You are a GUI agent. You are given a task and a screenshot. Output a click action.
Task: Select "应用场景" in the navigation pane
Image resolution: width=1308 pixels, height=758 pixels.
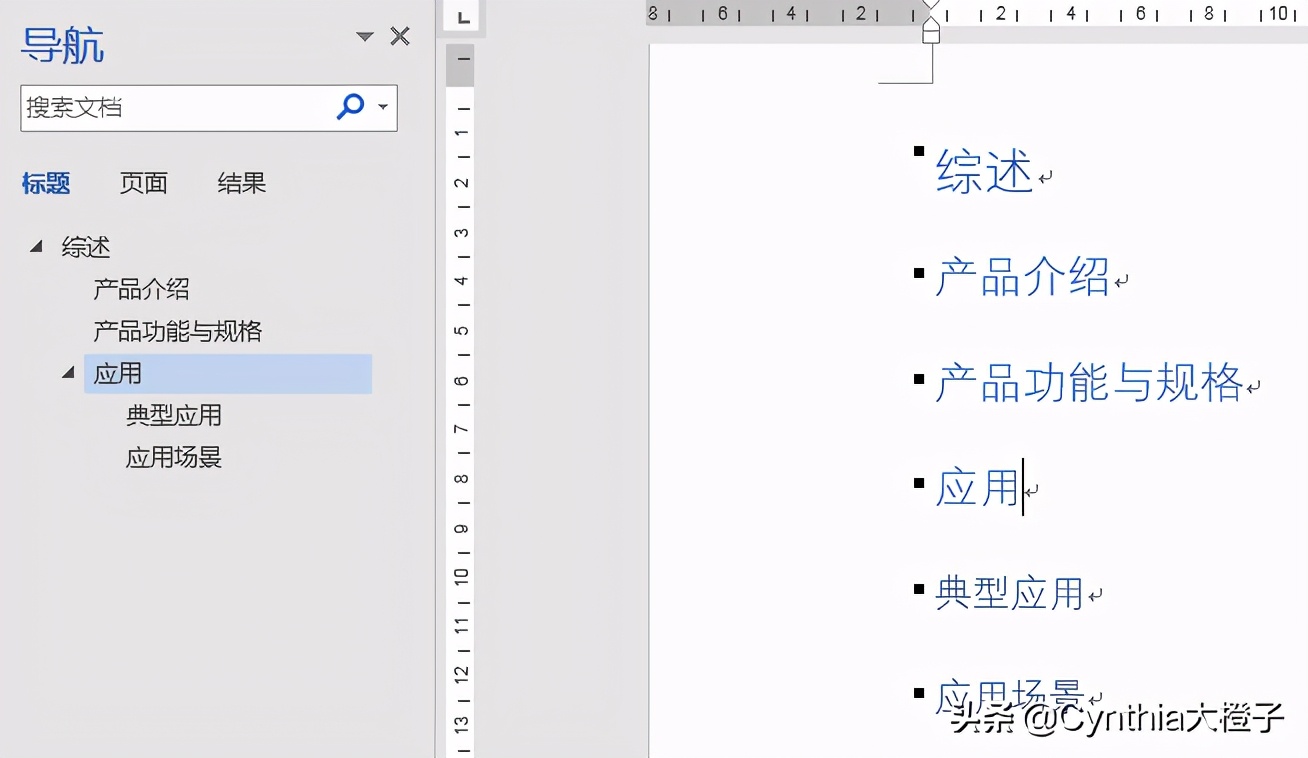pos(173,457)
